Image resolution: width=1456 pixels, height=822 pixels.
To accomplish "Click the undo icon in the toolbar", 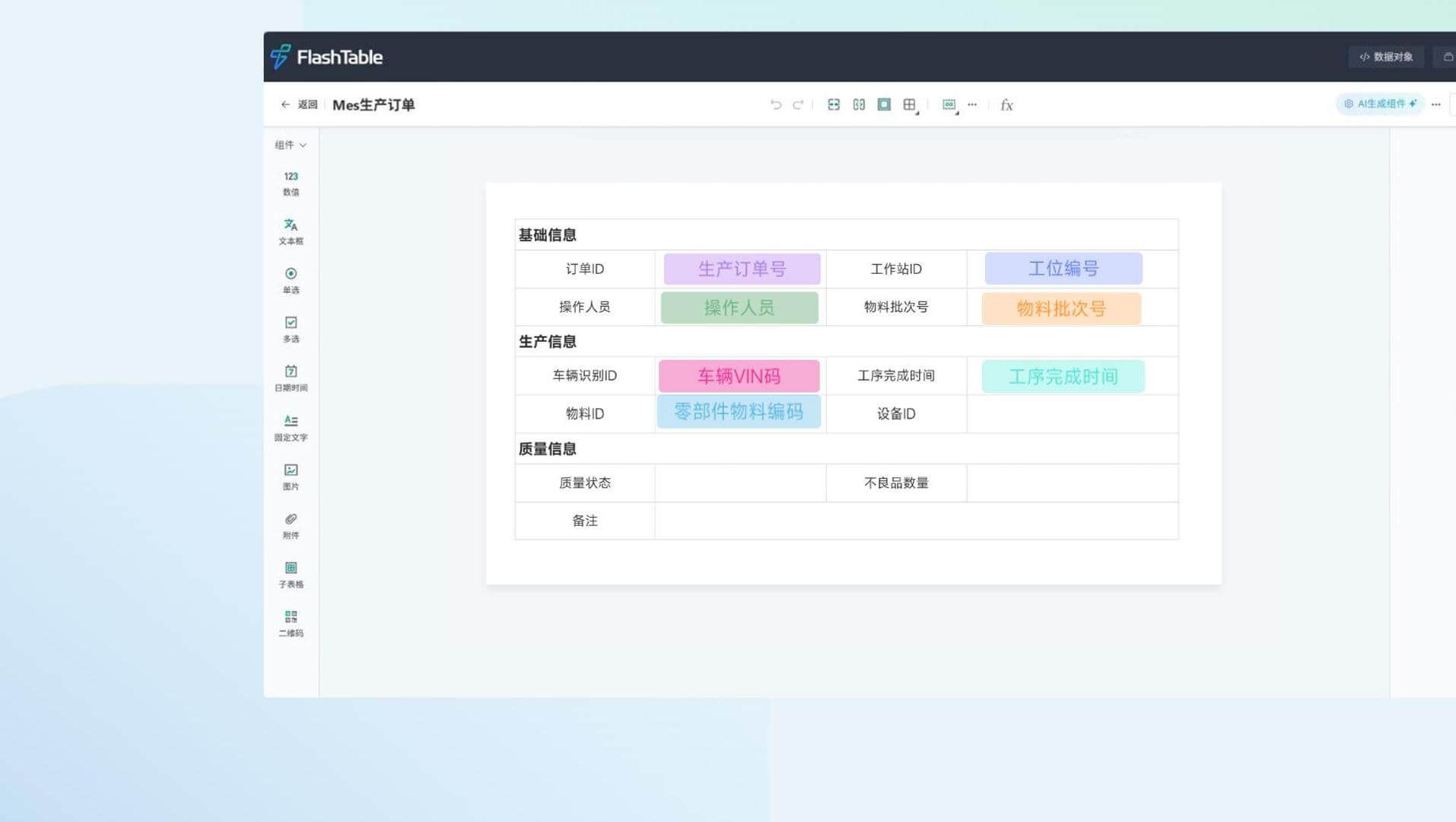I will (x=775, y=104).
